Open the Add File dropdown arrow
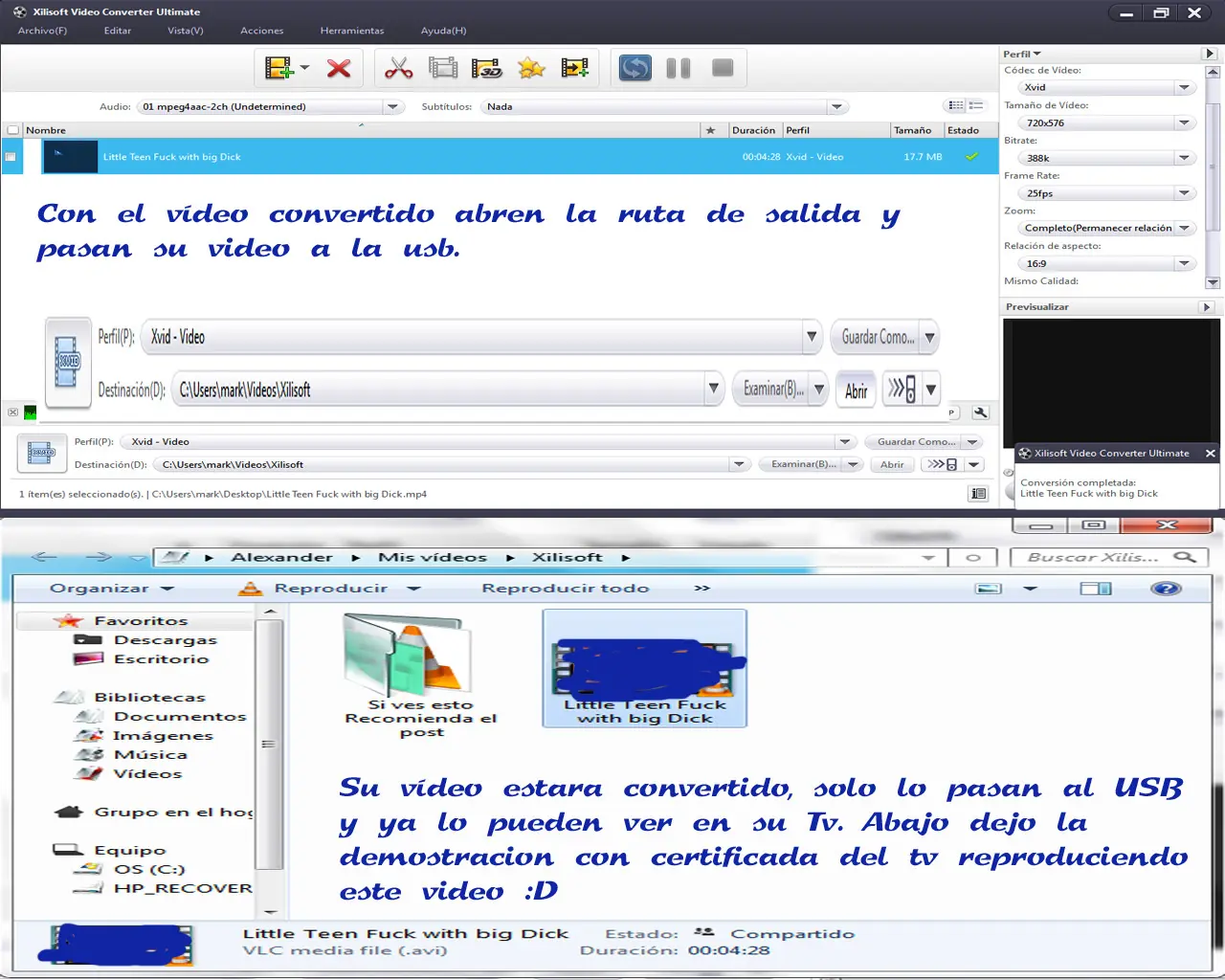This screenshot has height=980, width=1225. [304, 68]
